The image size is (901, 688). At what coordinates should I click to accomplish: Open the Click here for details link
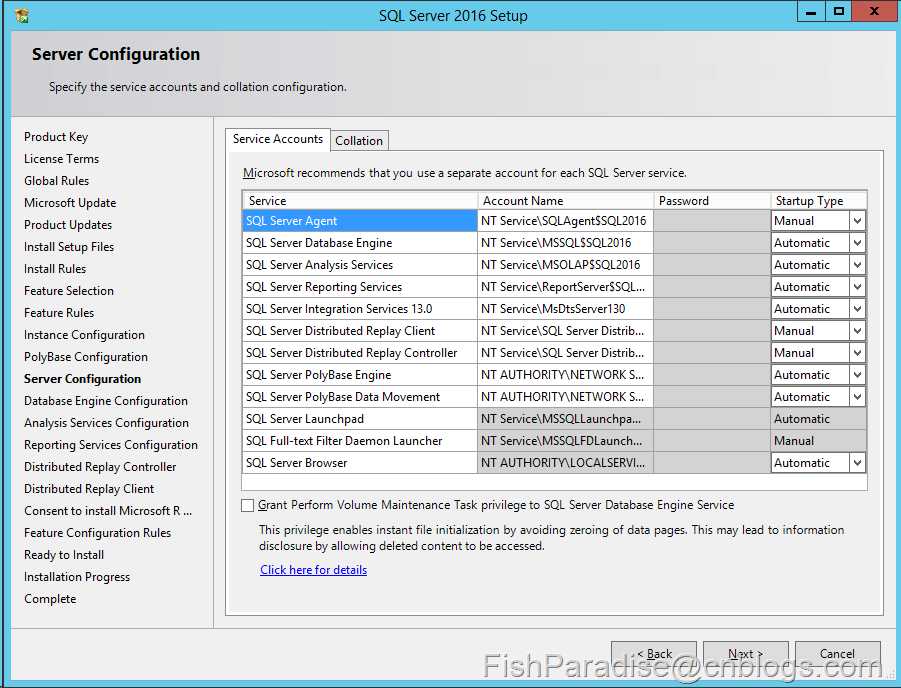pos(313,570)
